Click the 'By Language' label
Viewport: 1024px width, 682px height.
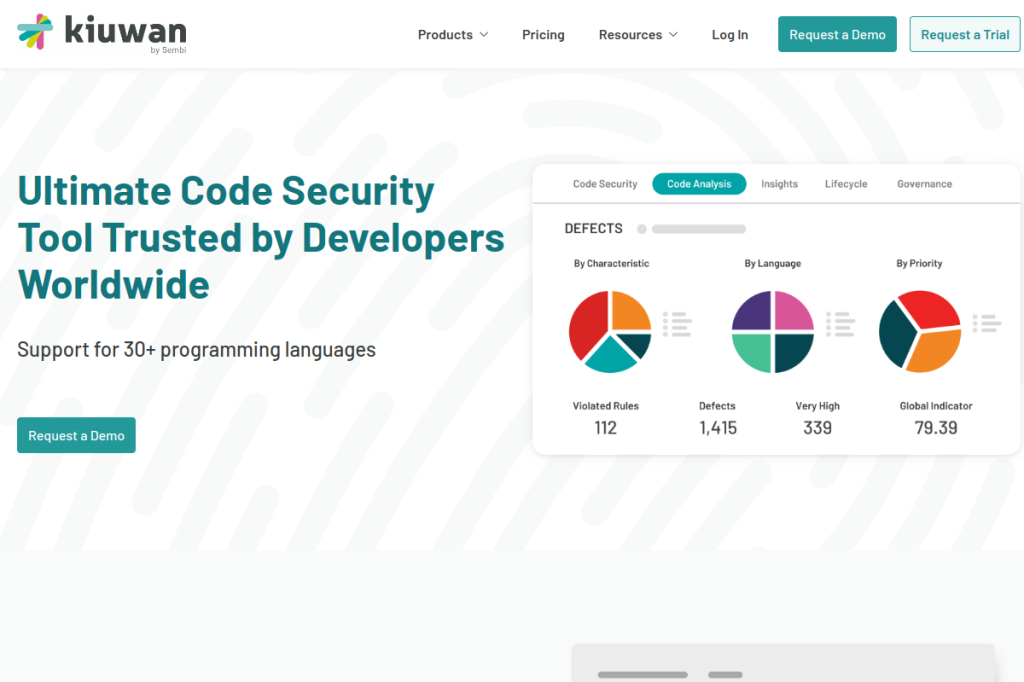click(773, 263)
